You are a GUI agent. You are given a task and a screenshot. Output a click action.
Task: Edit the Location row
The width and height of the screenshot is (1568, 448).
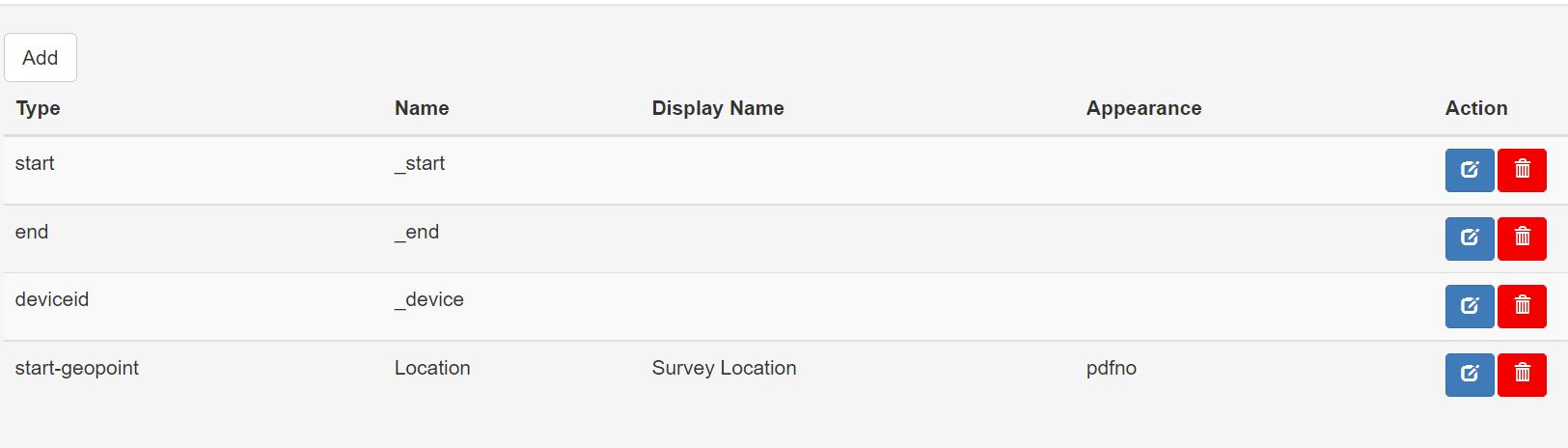[x=1469, y=375]
